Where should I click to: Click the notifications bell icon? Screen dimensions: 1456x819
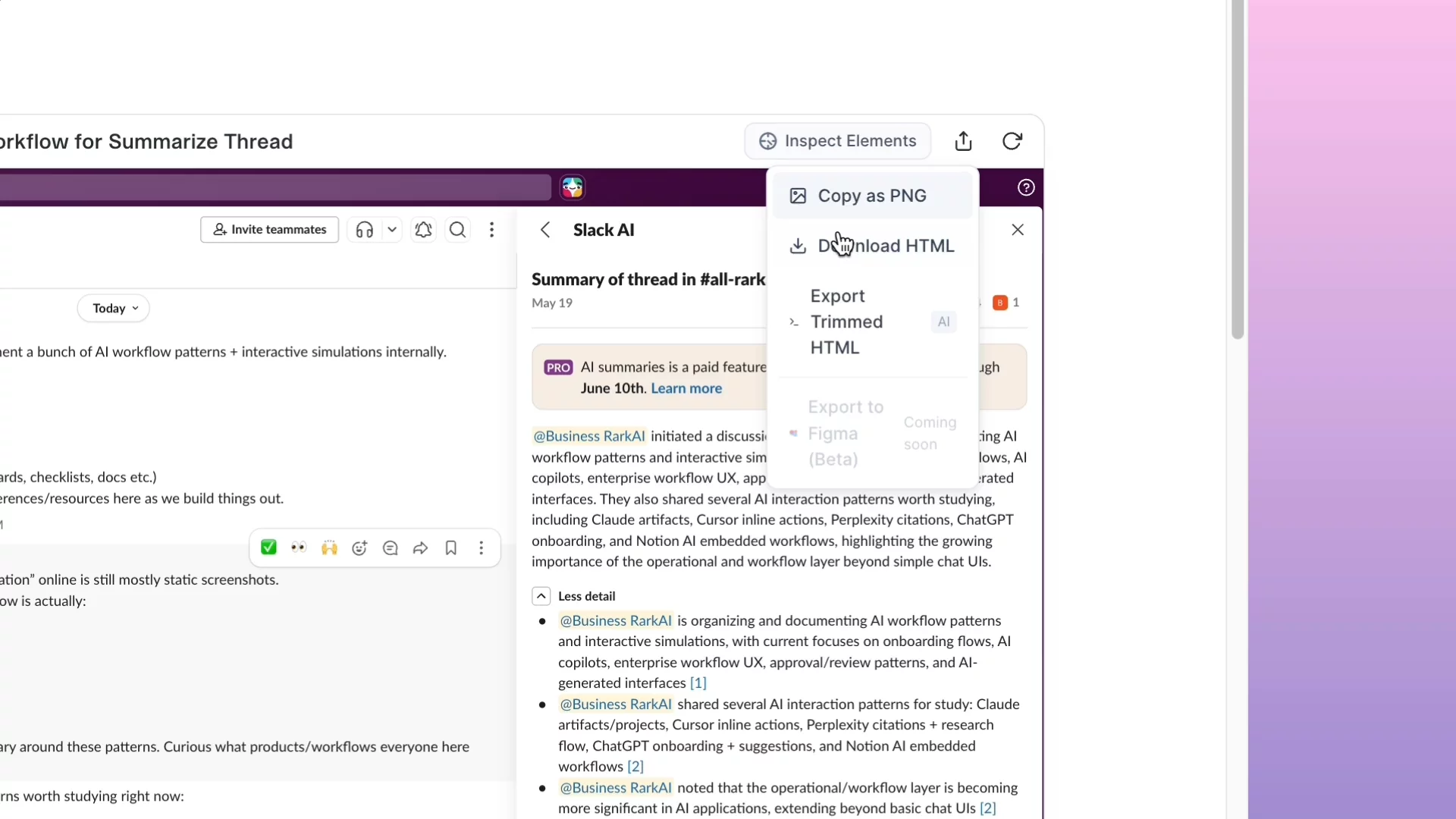click(423, 230)
